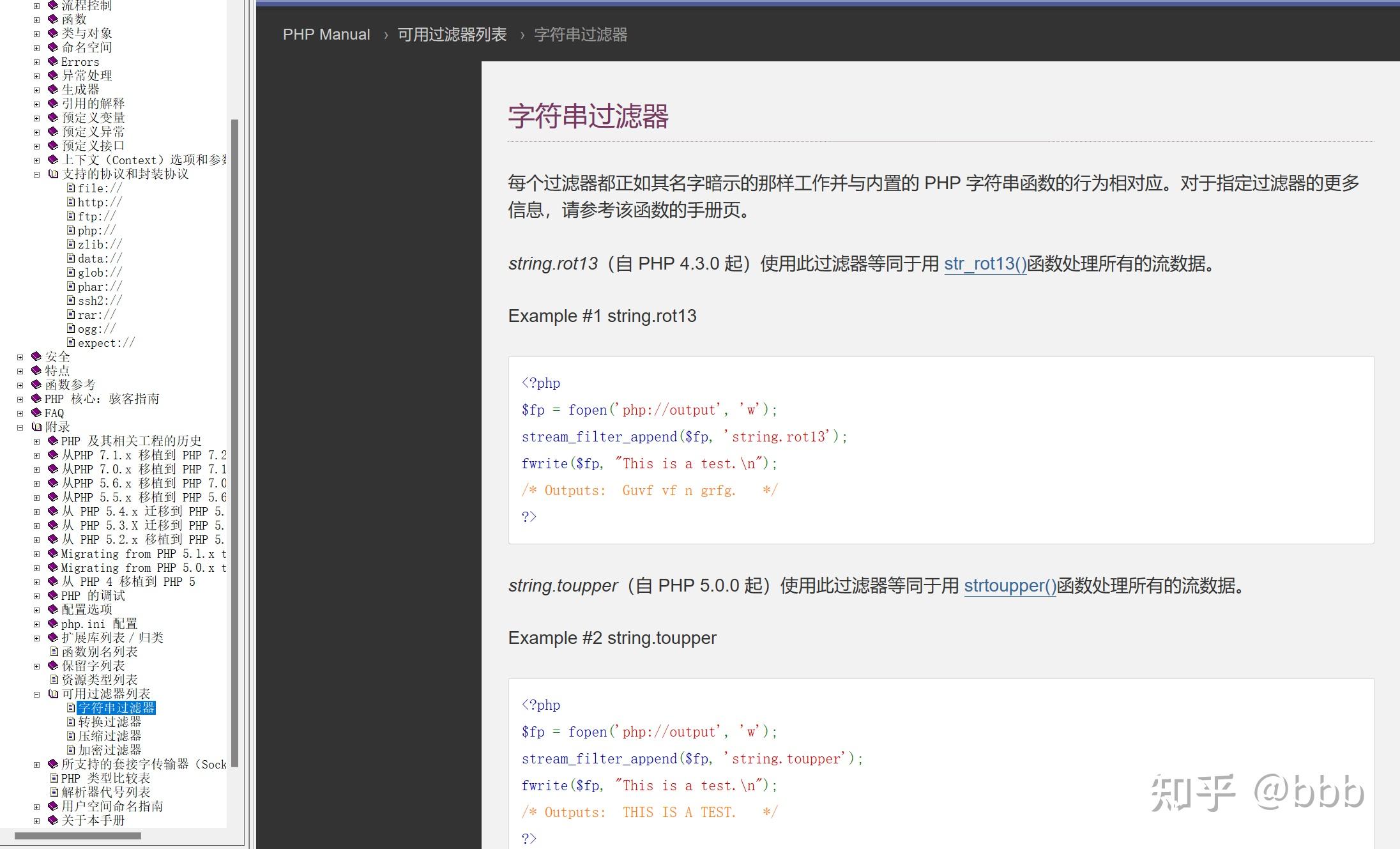
Task: Click the page icon next to php://
Action: pos(71,230)
